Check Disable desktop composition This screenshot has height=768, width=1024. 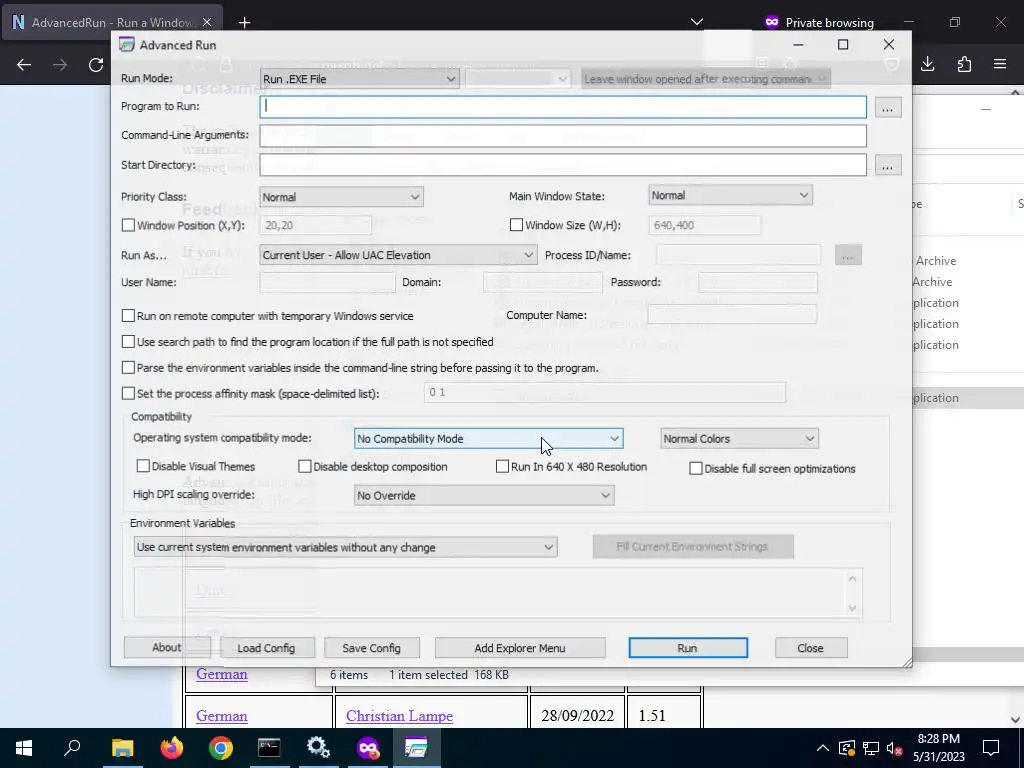(x=305, y=466)
